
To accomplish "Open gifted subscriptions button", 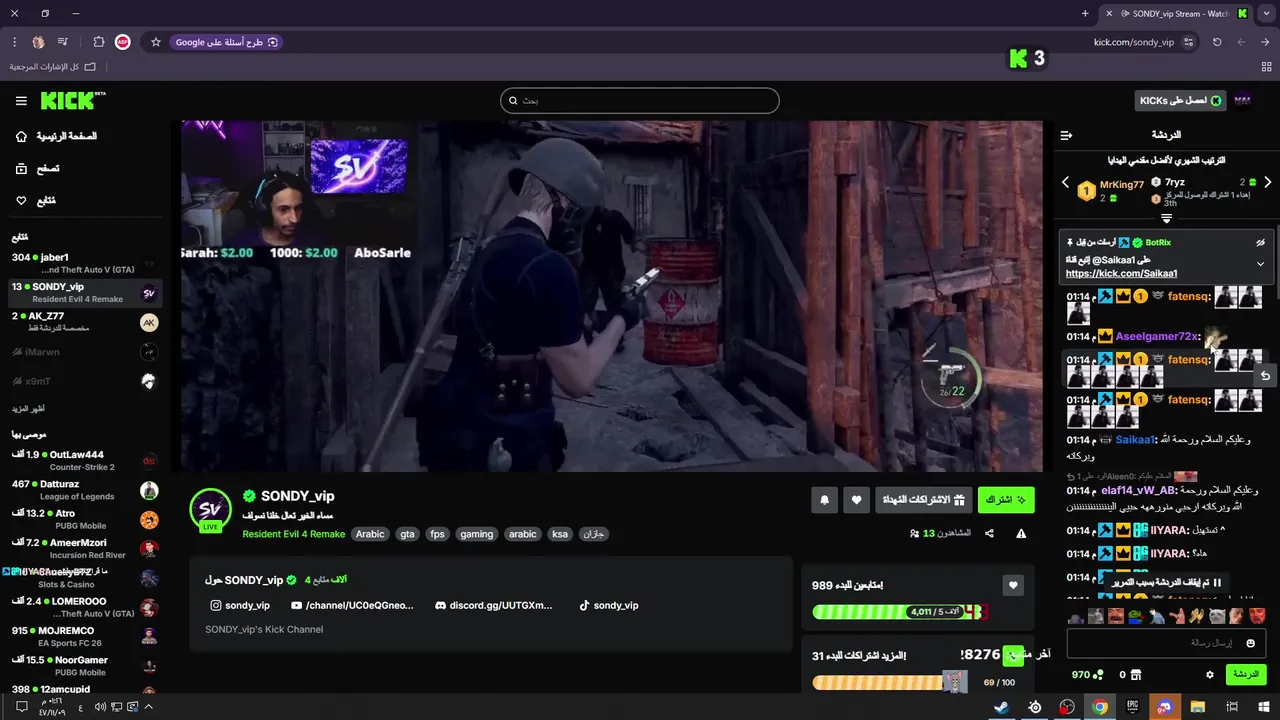I will coord(922,500).
